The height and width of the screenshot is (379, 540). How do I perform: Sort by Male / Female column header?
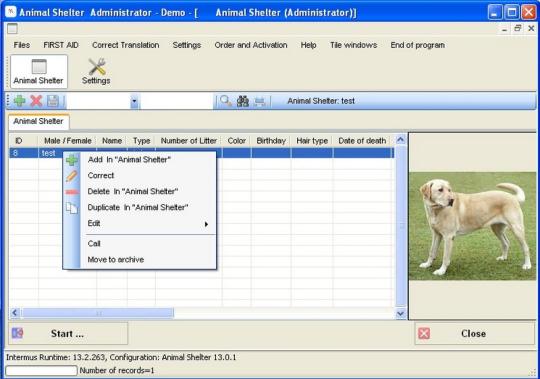[x=68, y=141]
